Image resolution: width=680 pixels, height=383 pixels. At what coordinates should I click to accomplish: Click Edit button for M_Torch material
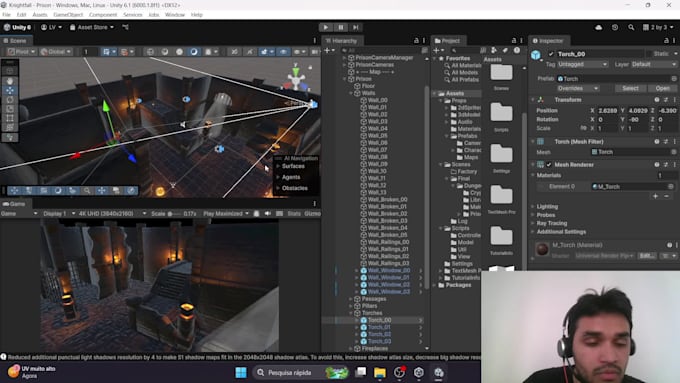[647, 256]
